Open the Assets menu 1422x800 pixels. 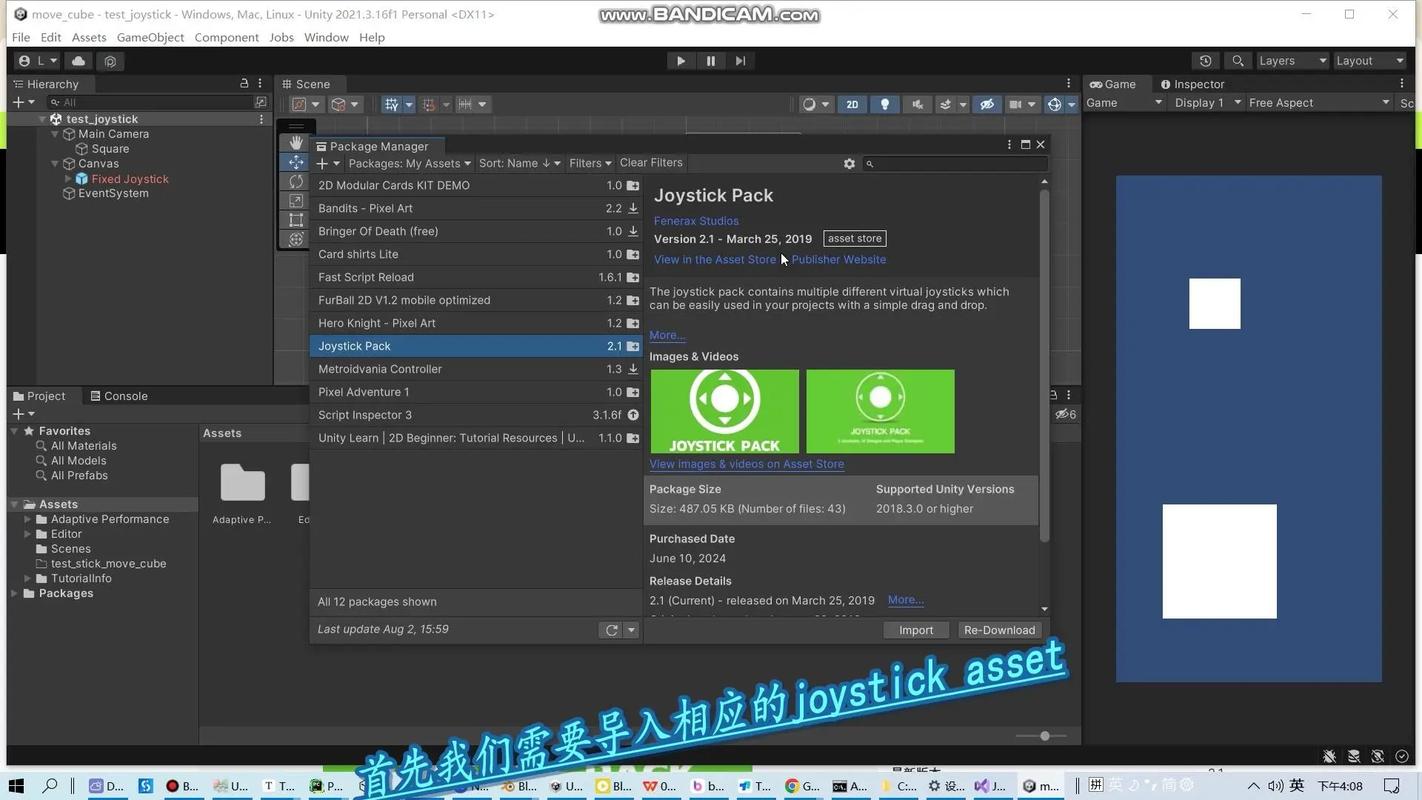(89, 37)
